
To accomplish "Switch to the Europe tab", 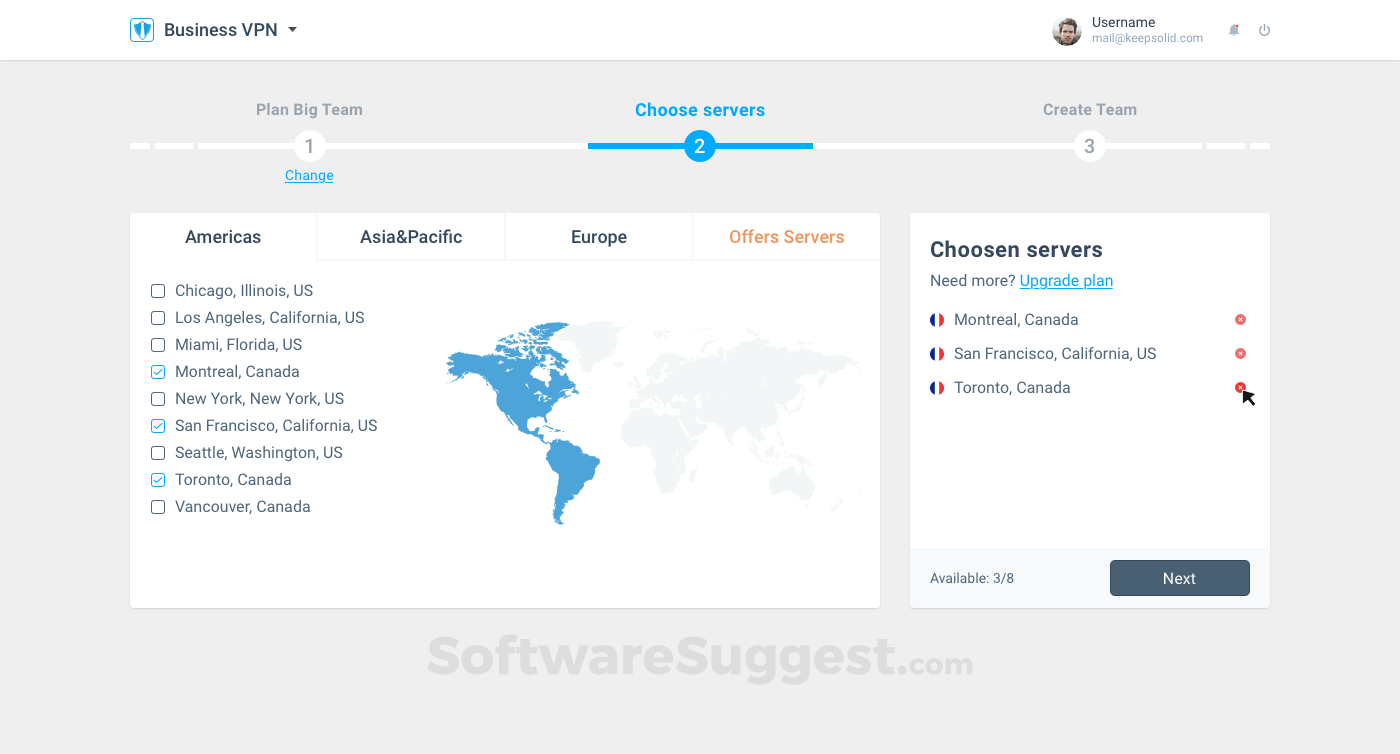I will coord(598,236).
